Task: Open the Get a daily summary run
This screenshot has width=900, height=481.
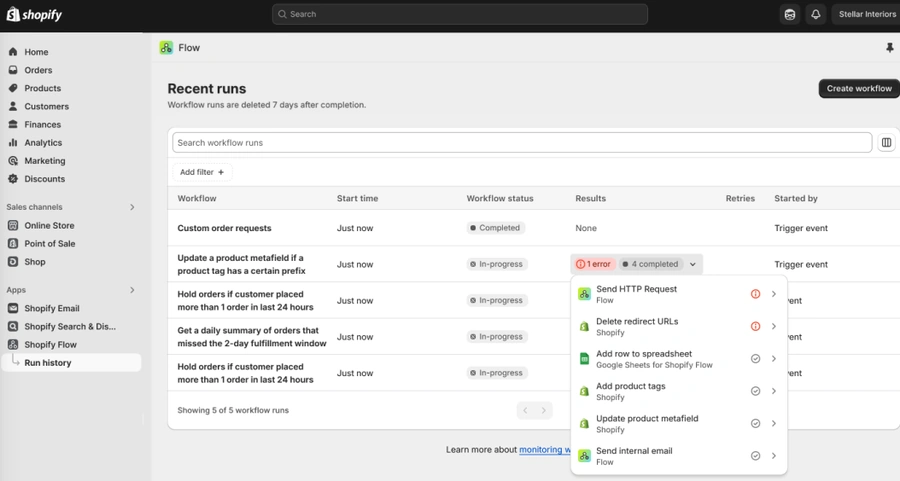Action: click(x=252, y=337)
